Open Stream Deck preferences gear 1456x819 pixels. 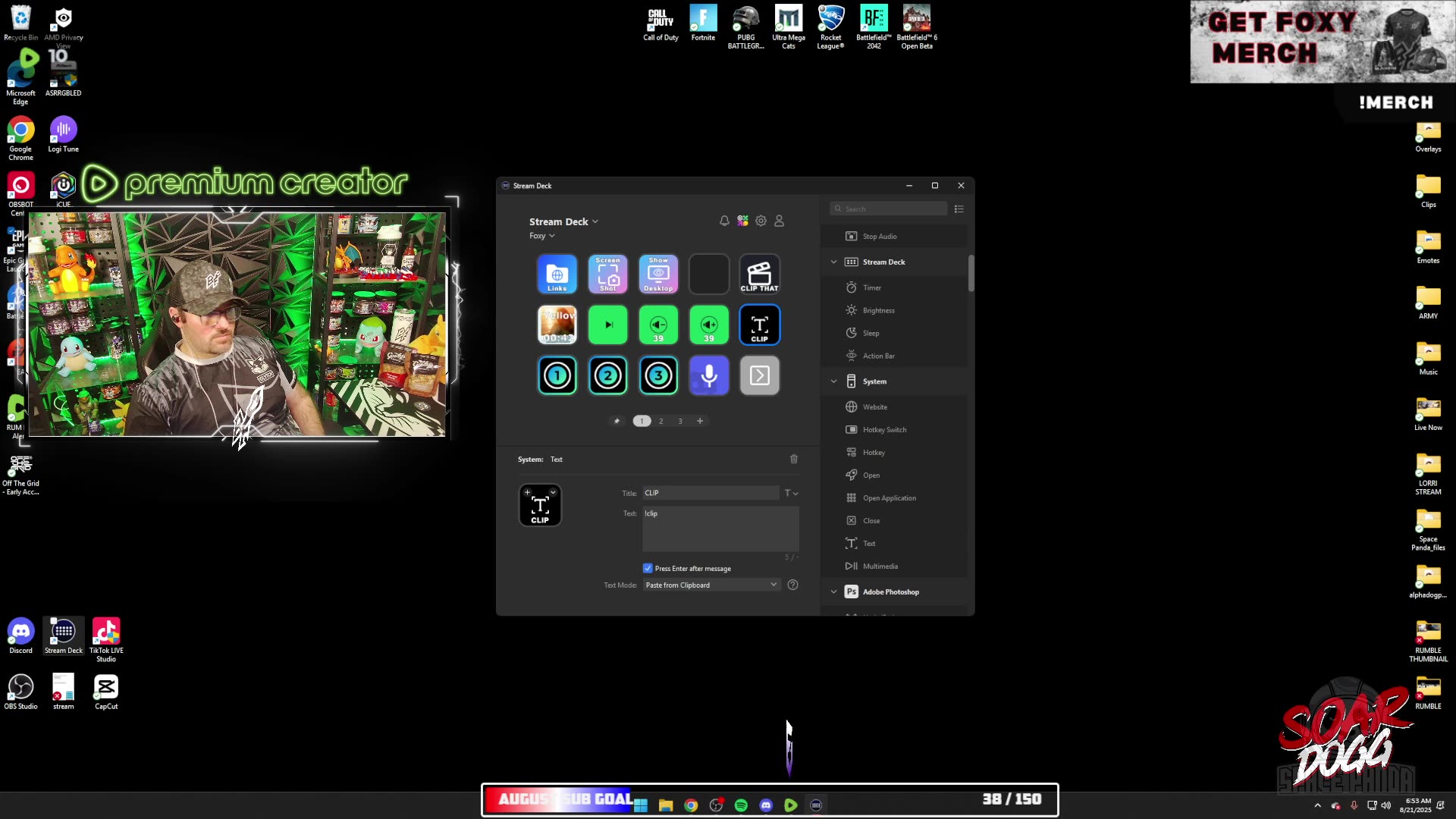761,221
